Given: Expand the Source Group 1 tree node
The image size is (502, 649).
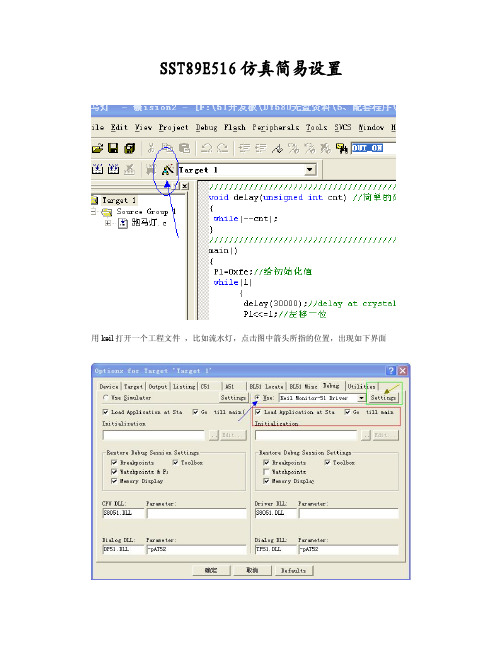Looking at the screenshot, I should click(x=94, y=212).
